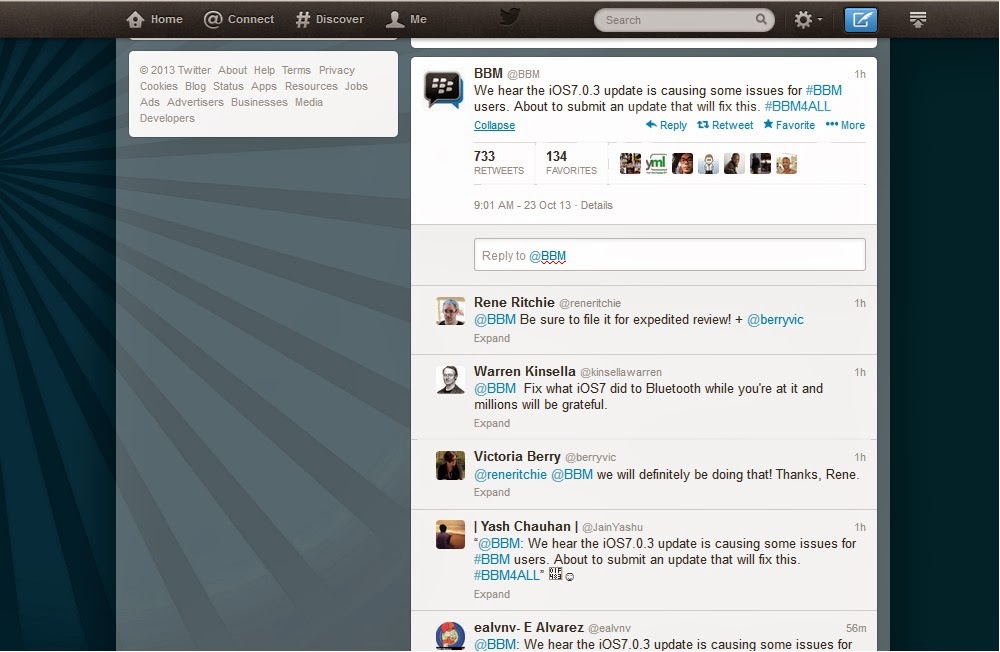Retweet the BBM tweet
This screenshot has width=1000, height=652.
724,125
